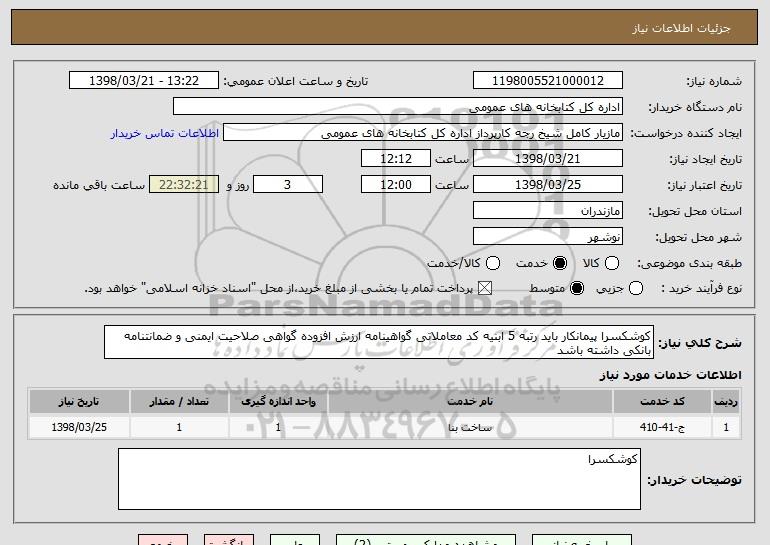Click service code cell ج-41-410
Image resolution: width=770 pixels, height=545 pixels.
[662, 427]
